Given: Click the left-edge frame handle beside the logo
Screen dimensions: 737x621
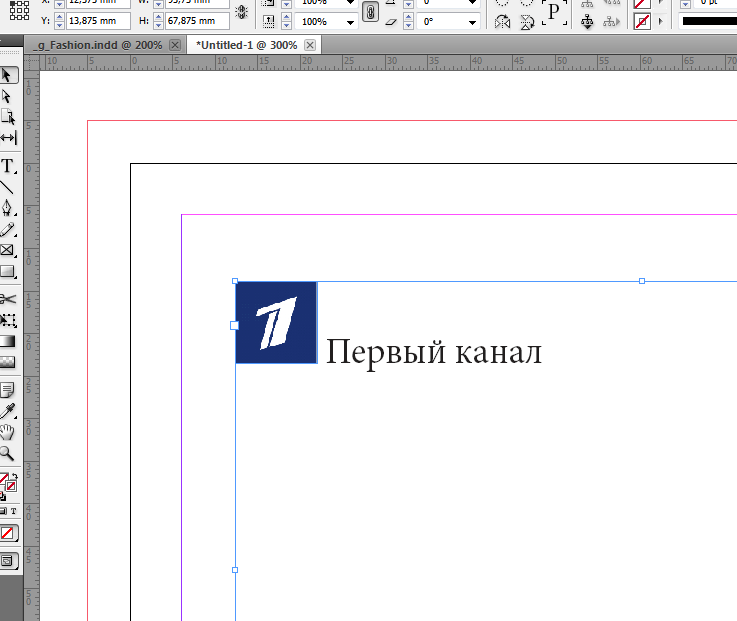Looking at the screenshot, I should click(x=235, y=325).
